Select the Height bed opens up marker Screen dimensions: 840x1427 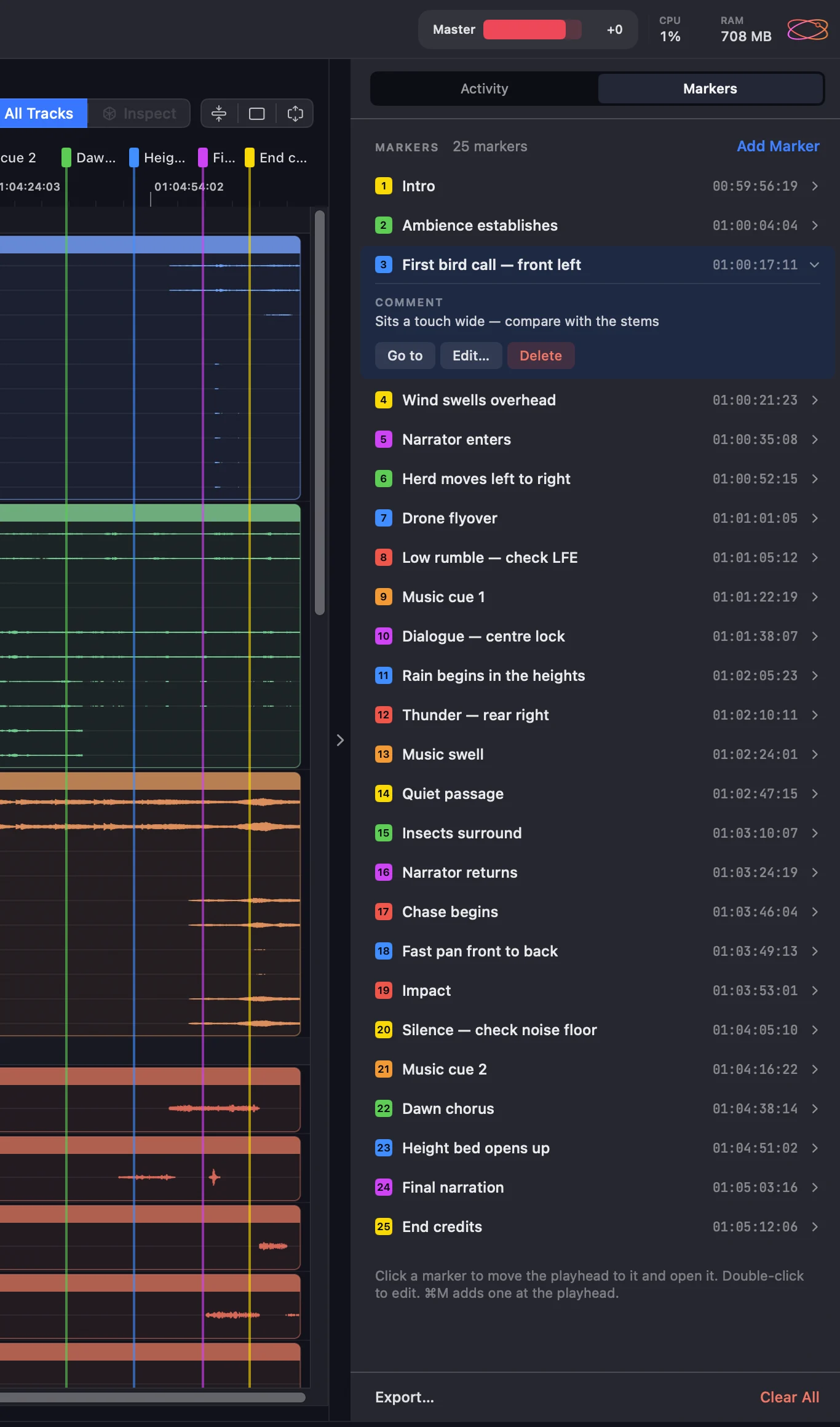(596, 1148)
